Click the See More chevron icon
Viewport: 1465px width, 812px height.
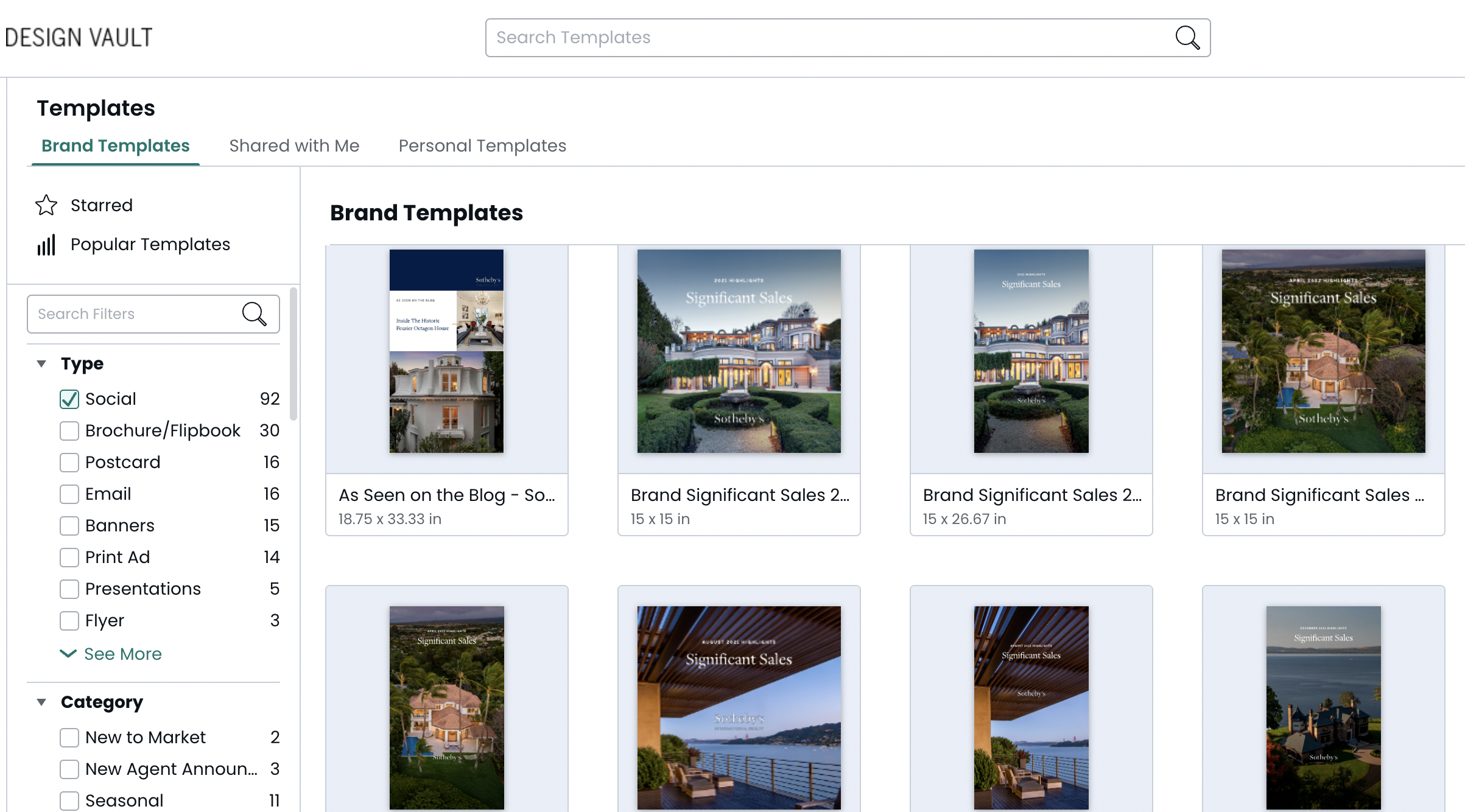68,654
